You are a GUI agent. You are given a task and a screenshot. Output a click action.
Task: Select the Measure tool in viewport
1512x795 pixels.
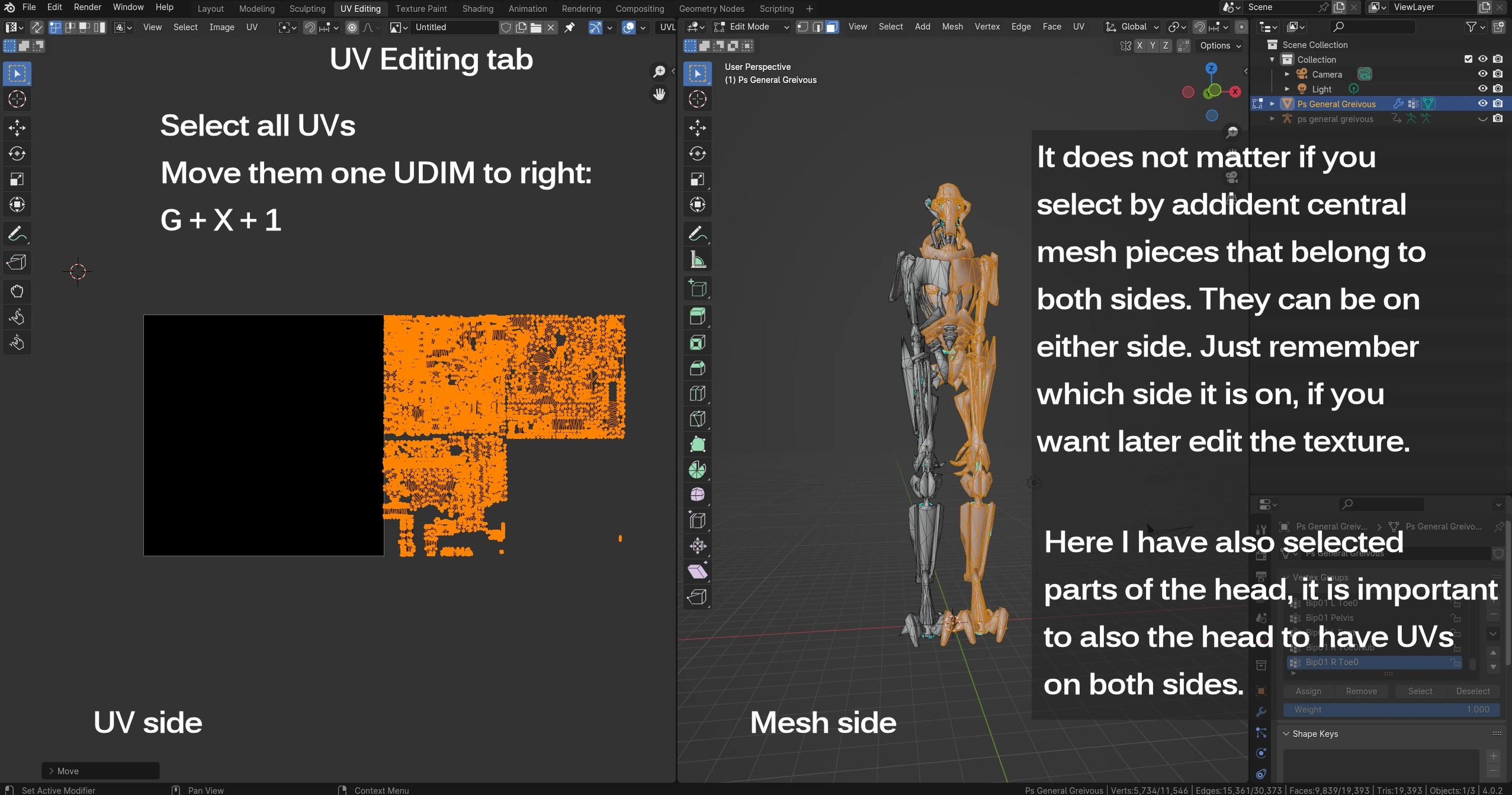click(698, 260)
